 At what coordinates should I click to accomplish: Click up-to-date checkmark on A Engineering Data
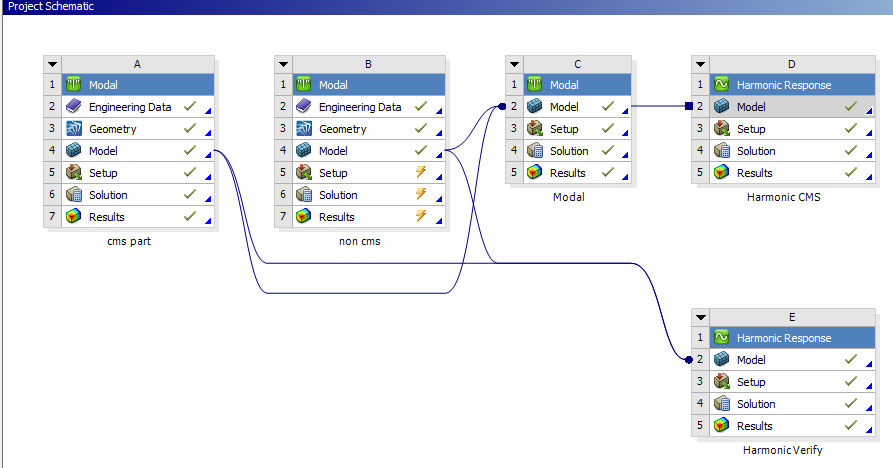point(190,106)
